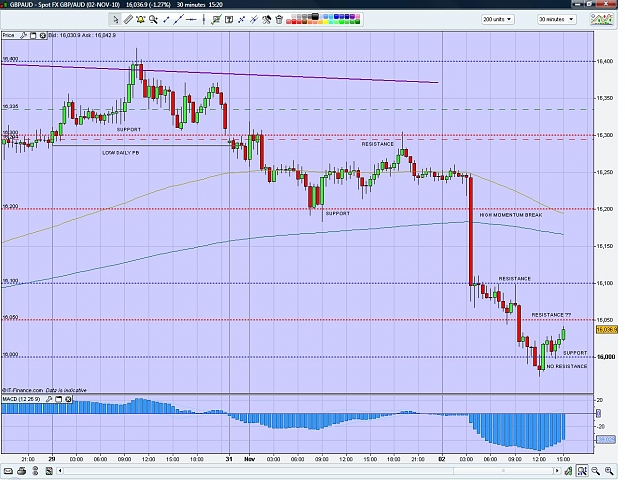
Task: Click the right arrow of the horizontal scrollbar
Action: (x=557, y=471)
